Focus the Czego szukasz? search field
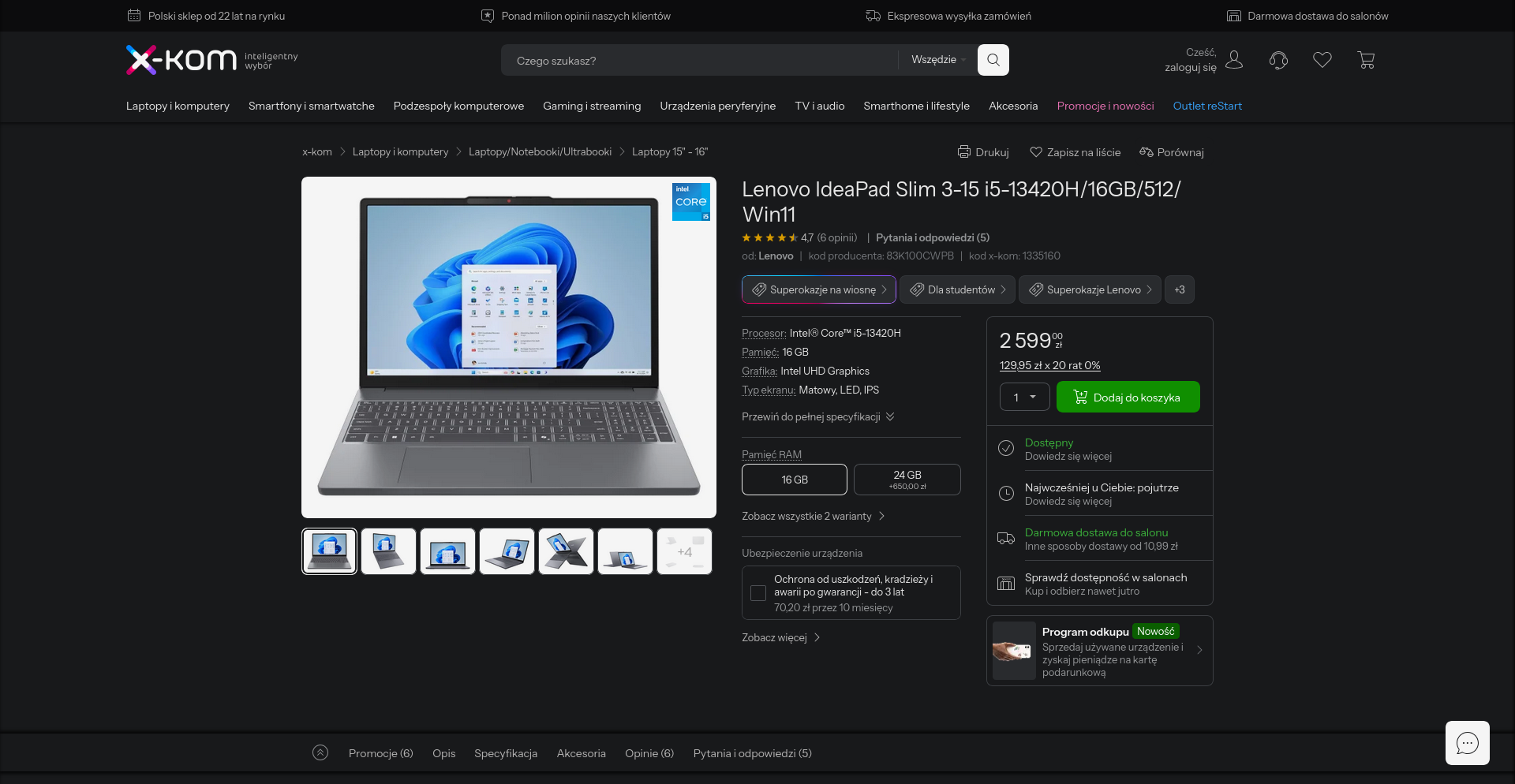This screenshot has height=784, width=1515. 699,60
